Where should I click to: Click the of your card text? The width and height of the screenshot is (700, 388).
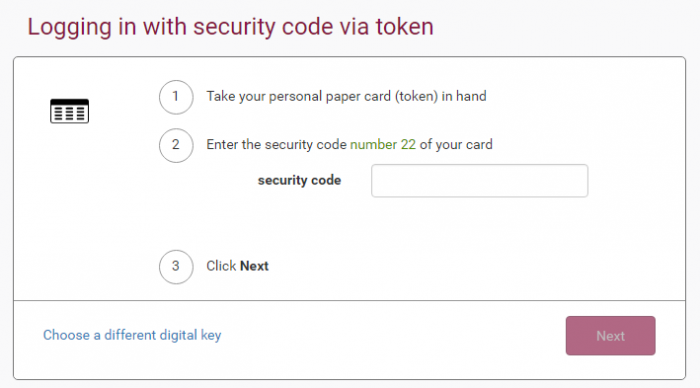coord(456,145)
